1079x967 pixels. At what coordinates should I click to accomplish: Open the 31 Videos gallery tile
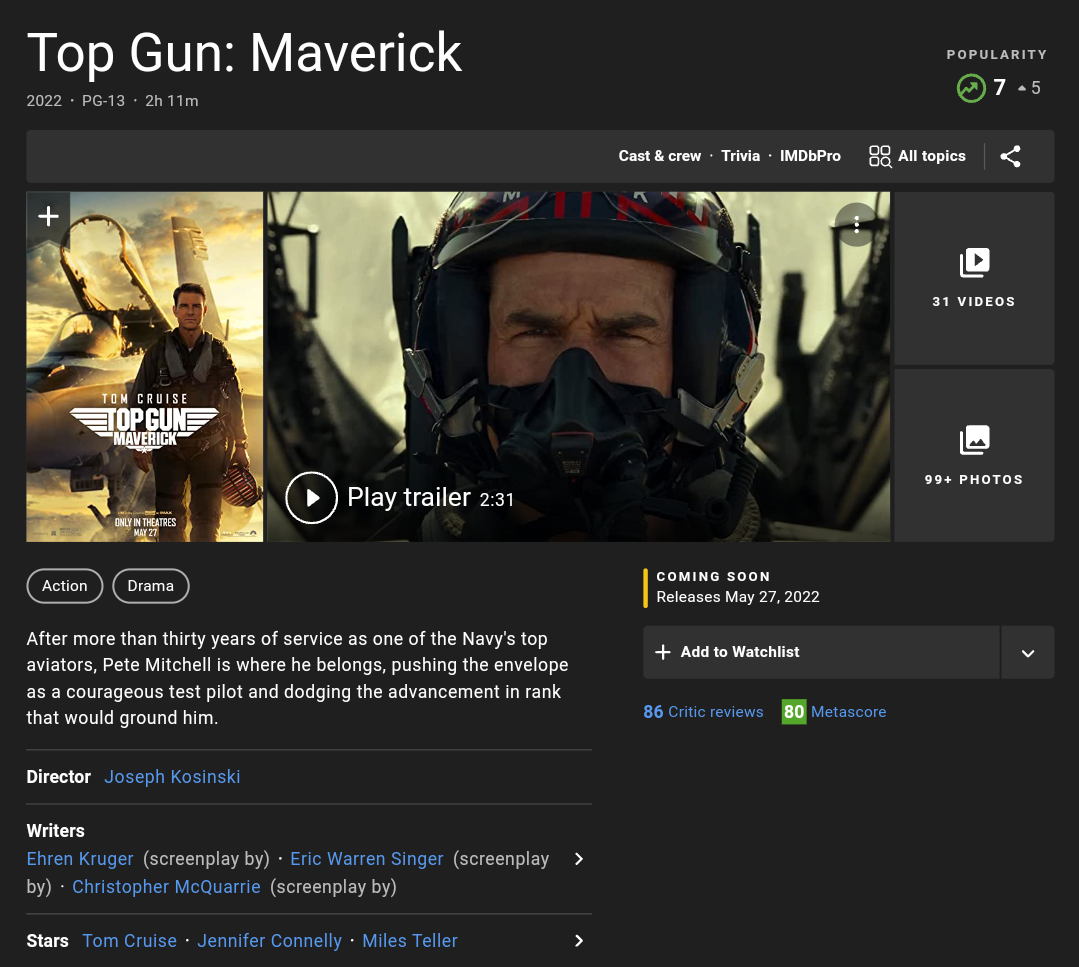click(x=974, y=278)
